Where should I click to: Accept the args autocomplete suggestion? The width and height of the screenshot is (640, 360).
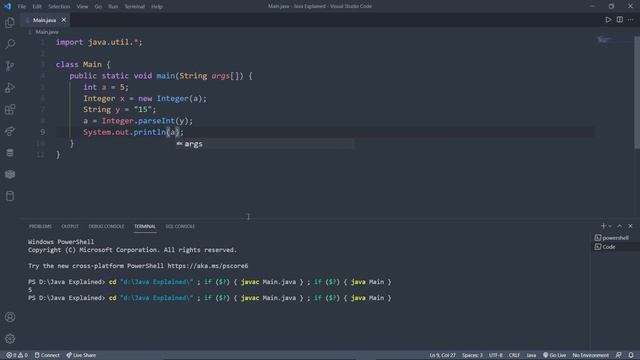(265, 144)
